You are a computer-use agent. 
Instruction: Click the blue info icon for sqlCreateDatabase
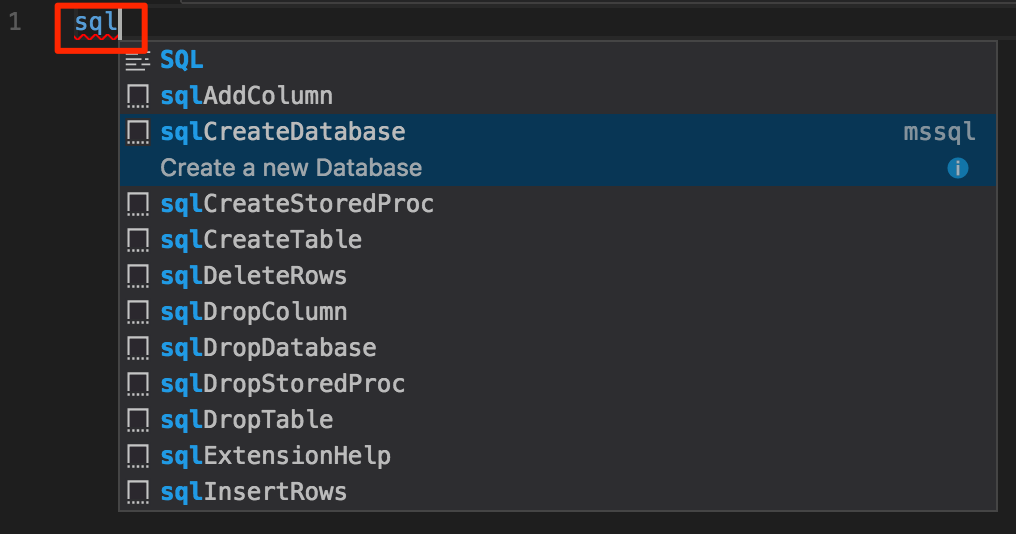957,168
